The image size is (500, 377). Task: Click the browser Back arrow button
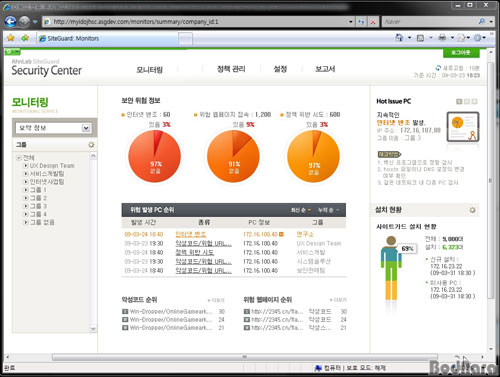tap(10, 22)
